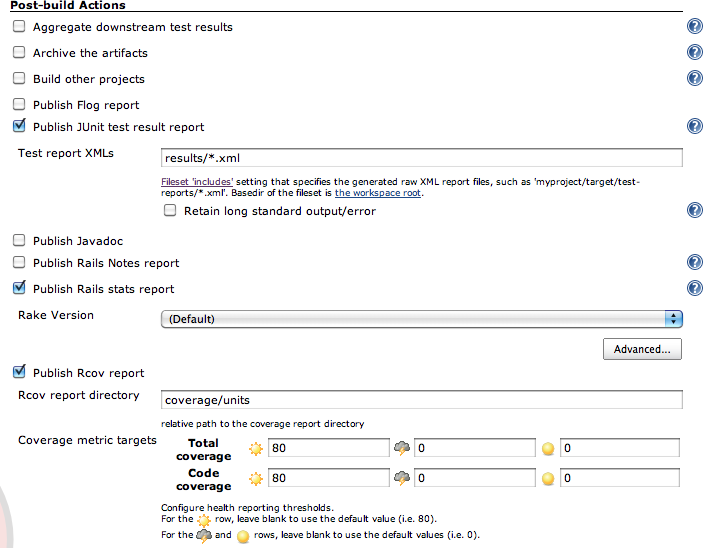This screenshot has width=703, height=548.
Task: Follow the workspace root link
Action: click(378, 193)
